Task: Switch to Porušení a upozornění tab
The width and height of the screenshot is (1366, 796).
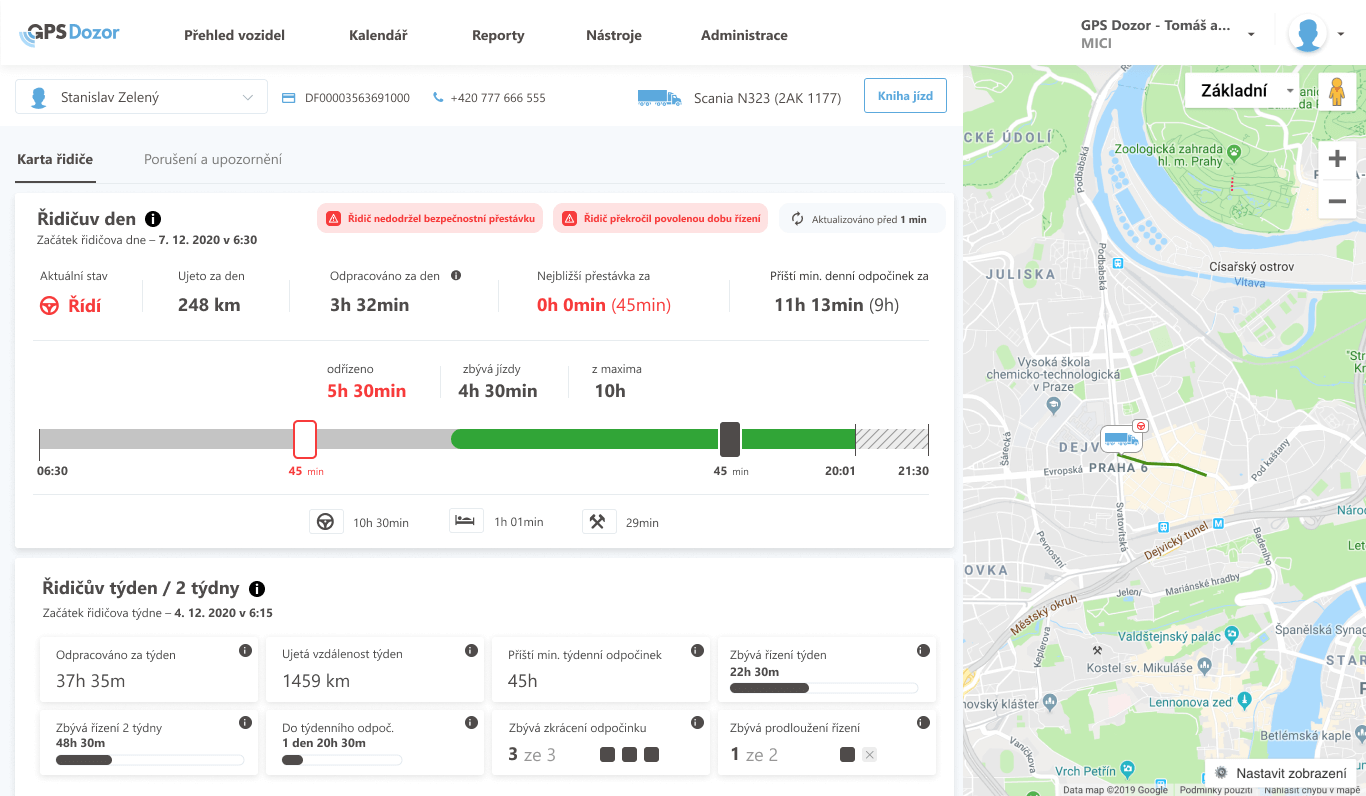Action: pos(213,159)
